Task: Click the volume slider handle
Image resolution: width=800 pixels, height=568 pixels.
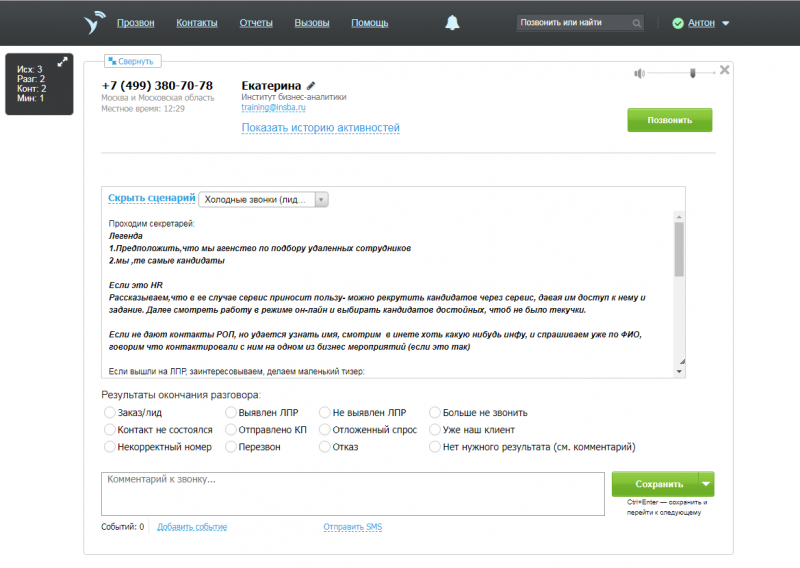Action: [x=691, y=72]
